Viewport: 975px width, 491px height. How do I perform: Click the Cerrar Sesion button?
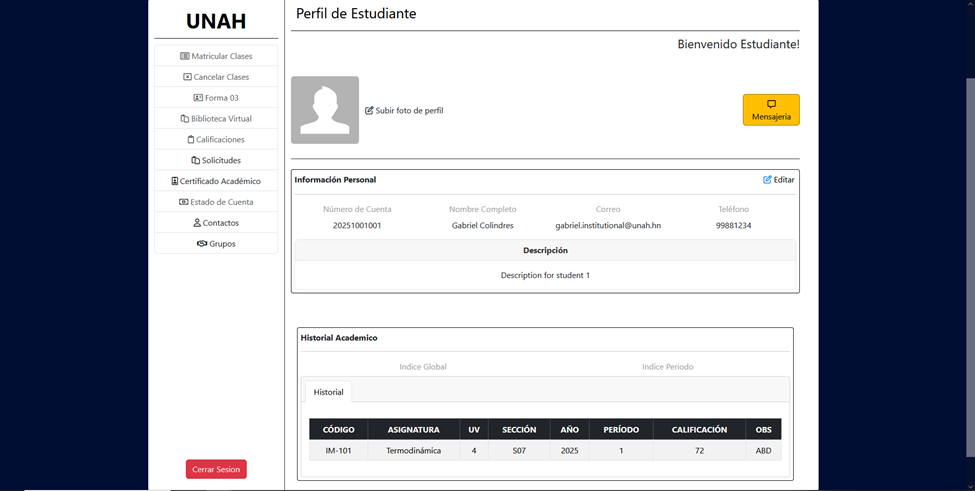tap(216, 469)
